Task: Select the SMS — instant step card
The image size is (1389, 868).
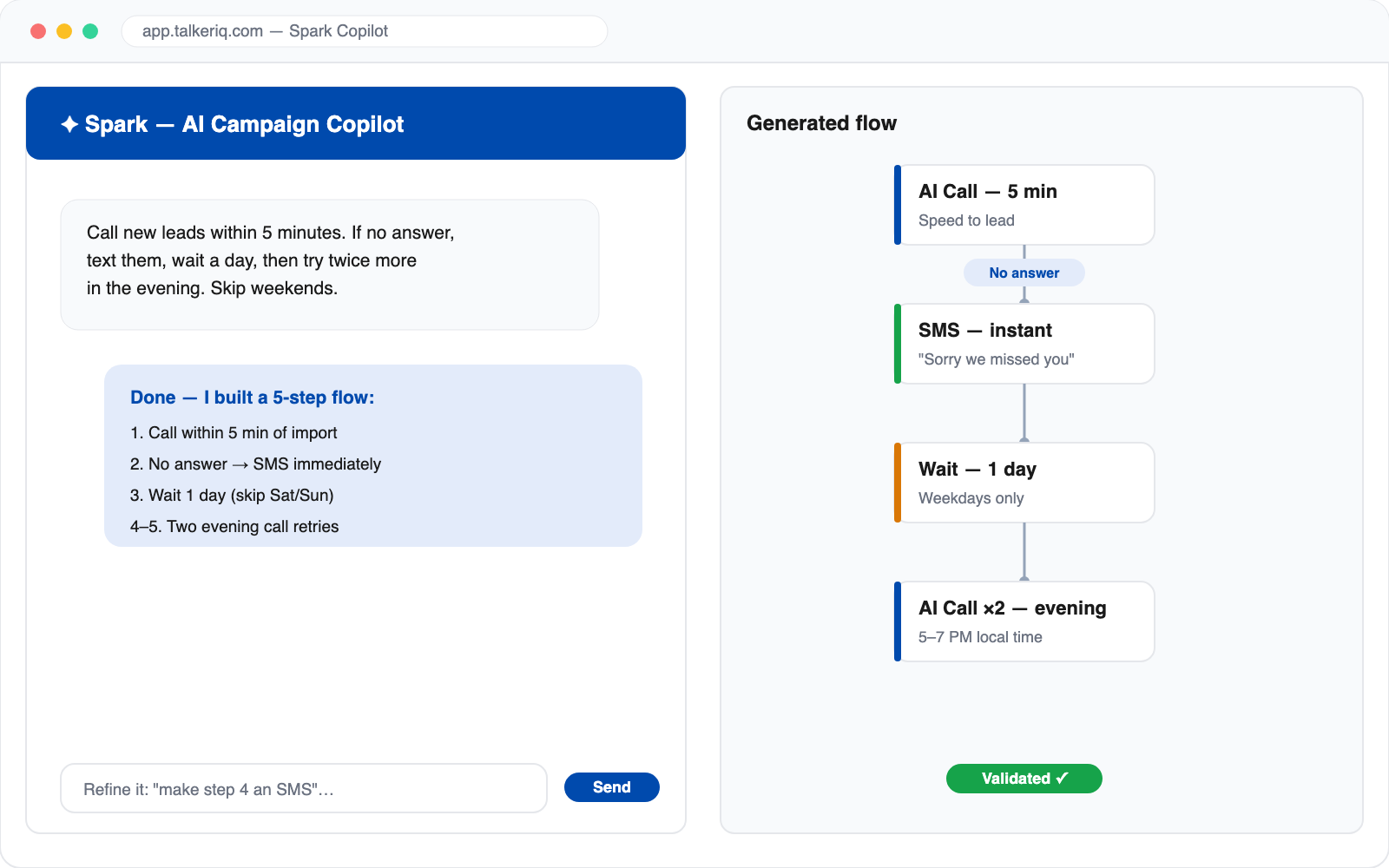Action: pyautogui.click(x=1024, y=344)
